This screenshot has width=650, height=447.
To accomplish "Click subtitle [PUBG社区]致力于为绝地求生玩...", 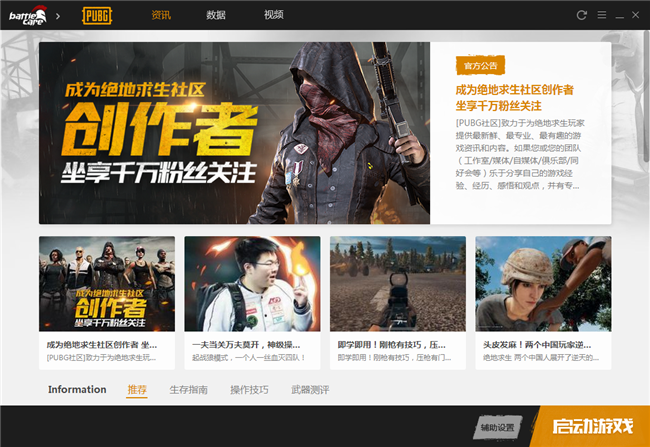I will pyautogui.click(x=101, y=357).
